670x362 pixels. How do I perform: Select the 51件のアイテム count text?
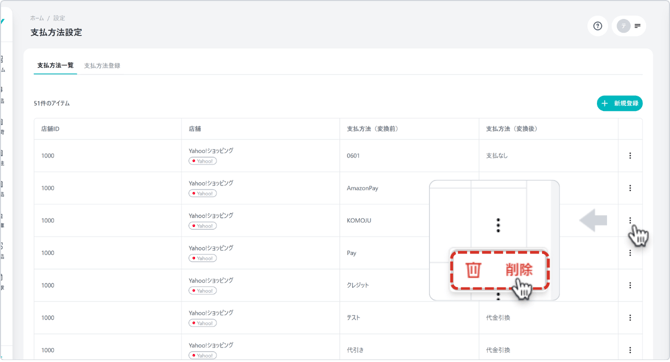pos(52,103)
